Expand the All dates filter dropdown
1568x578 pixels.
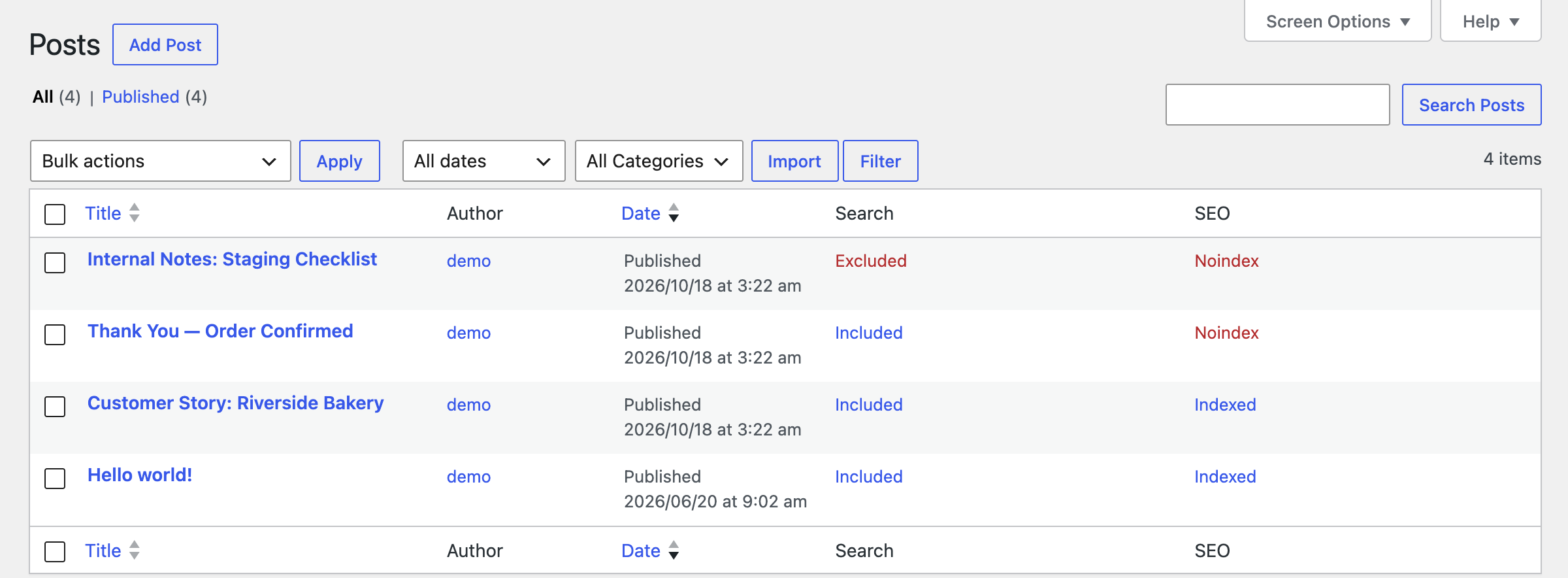pyautogui.click(x=484, y=161)
